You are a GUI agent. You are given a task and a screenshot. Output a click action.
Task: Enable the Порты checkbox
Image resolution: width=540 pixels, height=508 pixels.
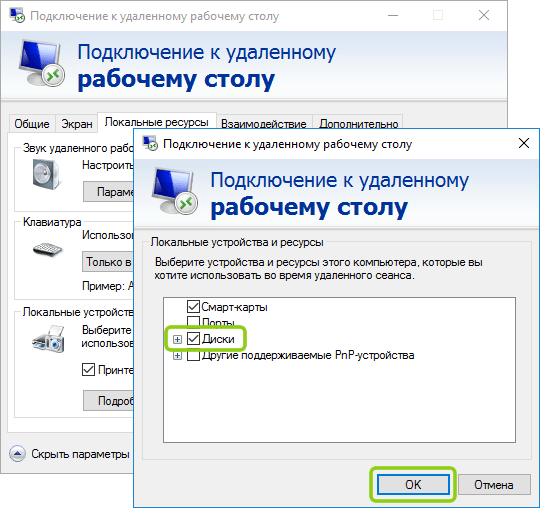pos(193,321)
